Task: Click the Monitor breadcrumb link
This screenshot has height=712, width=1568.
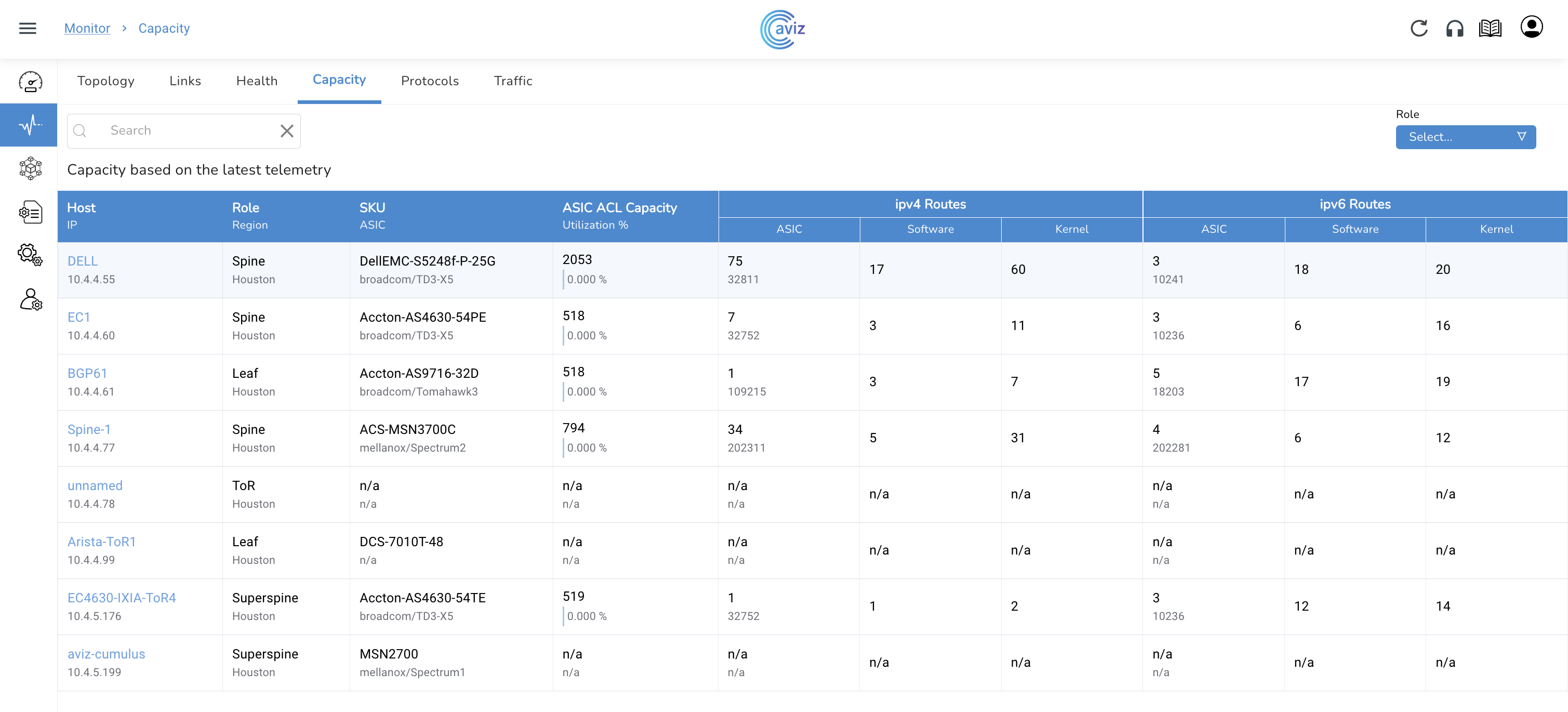Action: point(87,28)
